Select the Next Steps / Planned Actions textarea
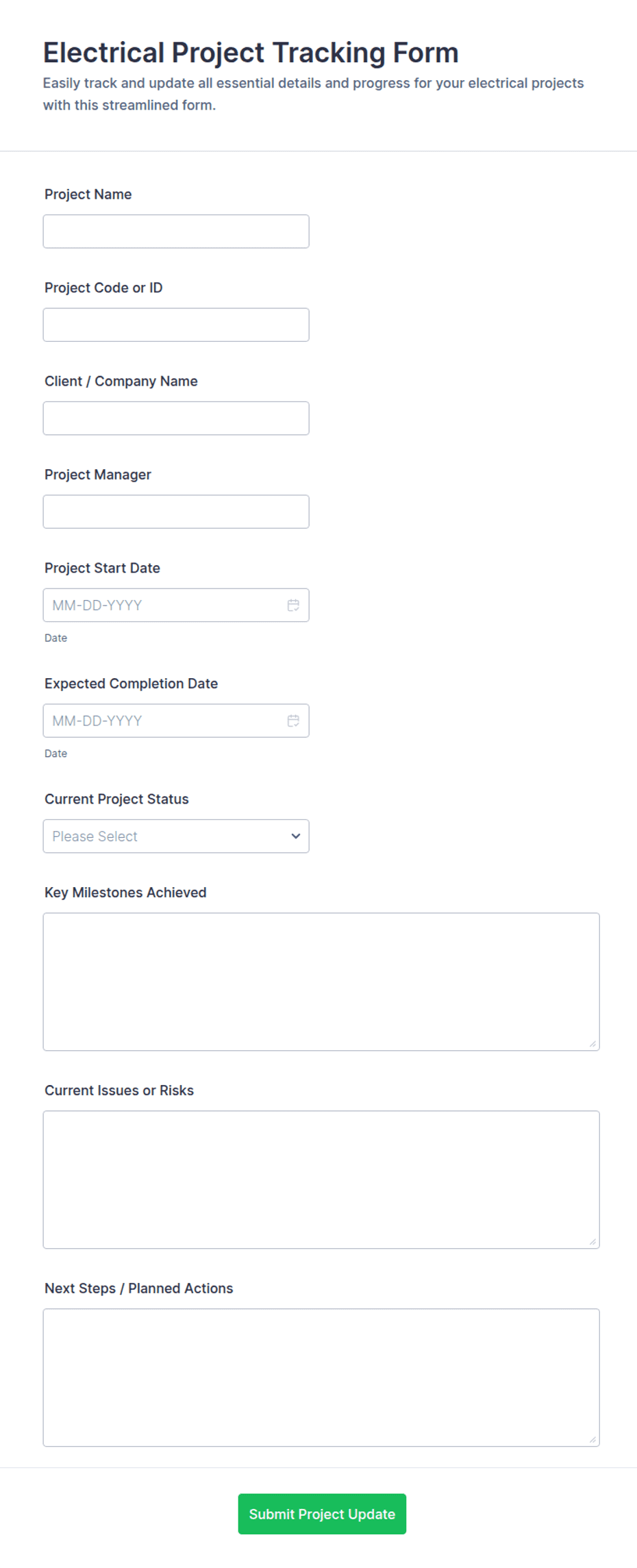 [321, 1378]
